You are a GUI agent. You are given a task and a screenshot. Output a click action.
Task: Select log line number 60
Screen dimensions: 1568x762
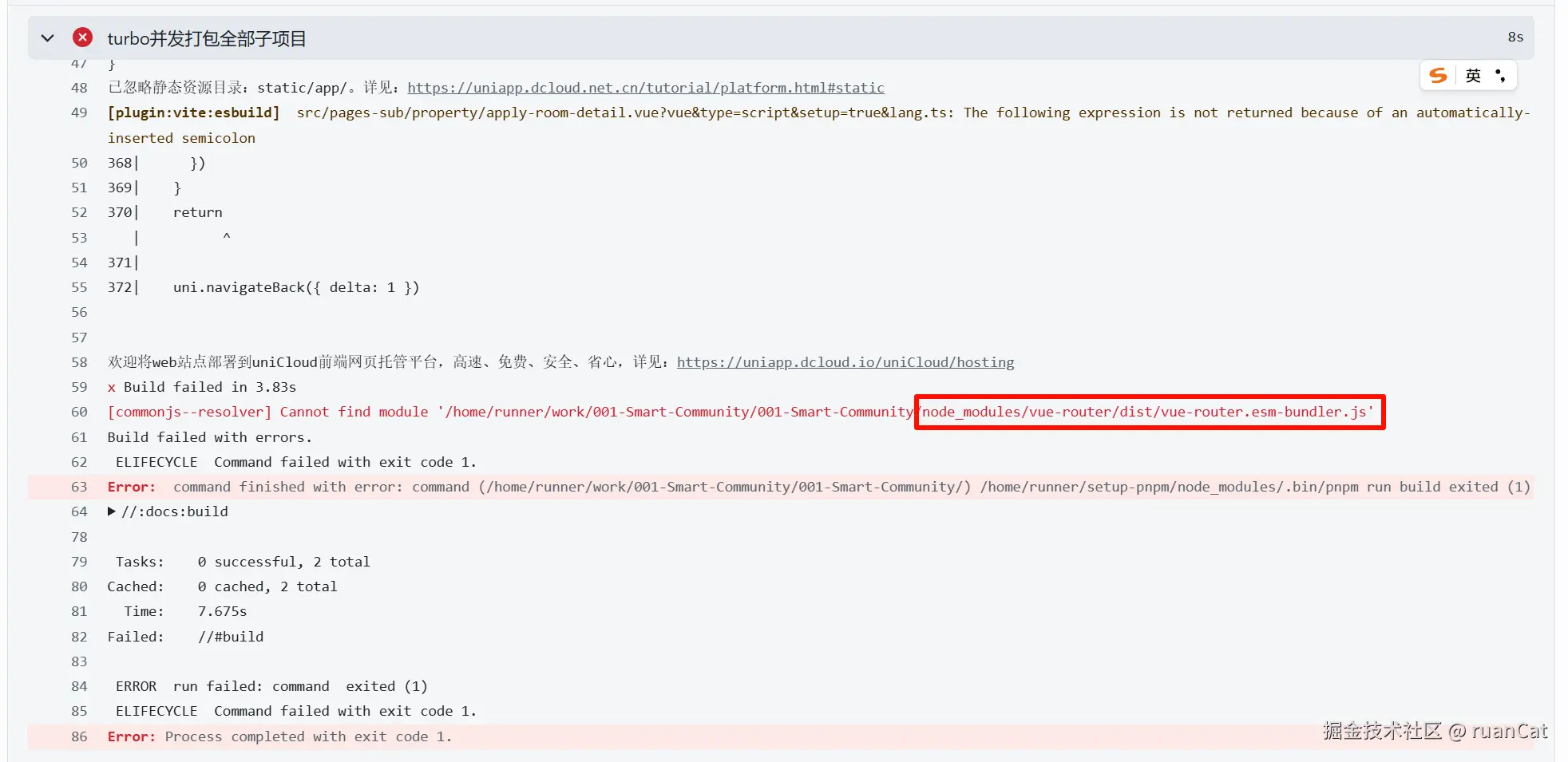click(79, 412)
